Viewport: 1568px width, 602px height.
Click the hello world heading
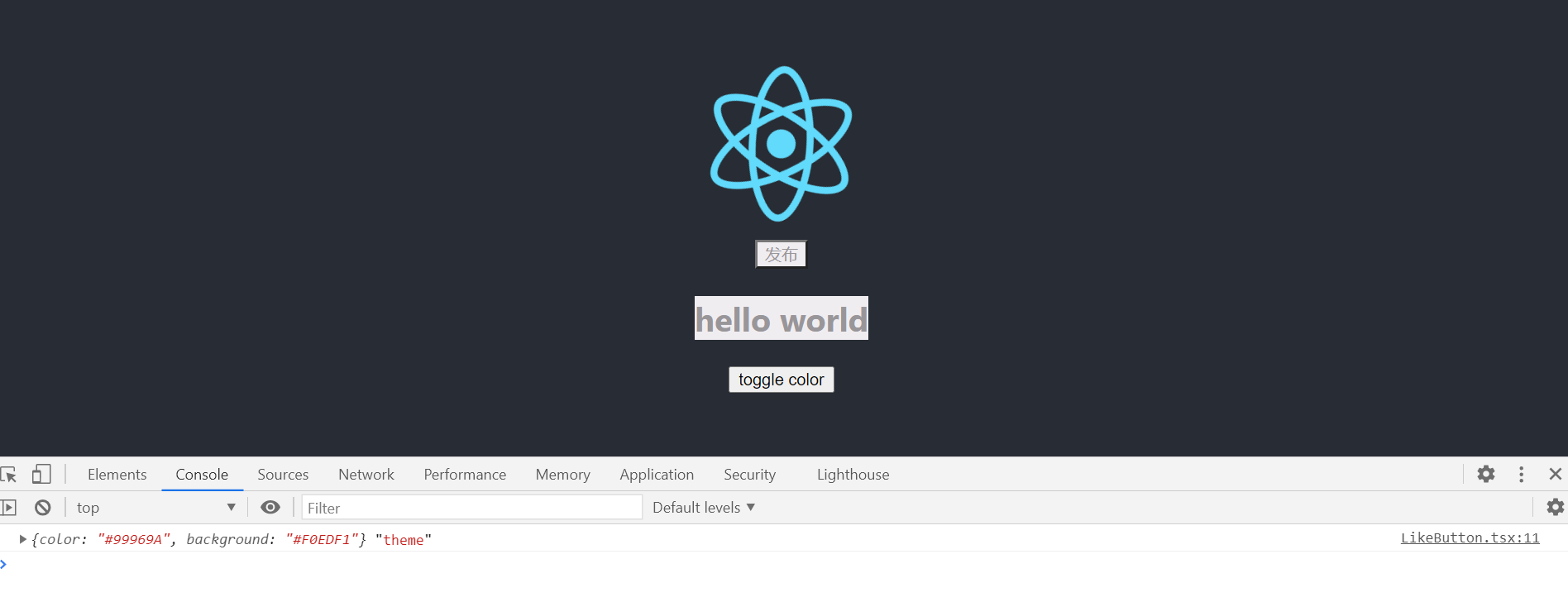782,318
